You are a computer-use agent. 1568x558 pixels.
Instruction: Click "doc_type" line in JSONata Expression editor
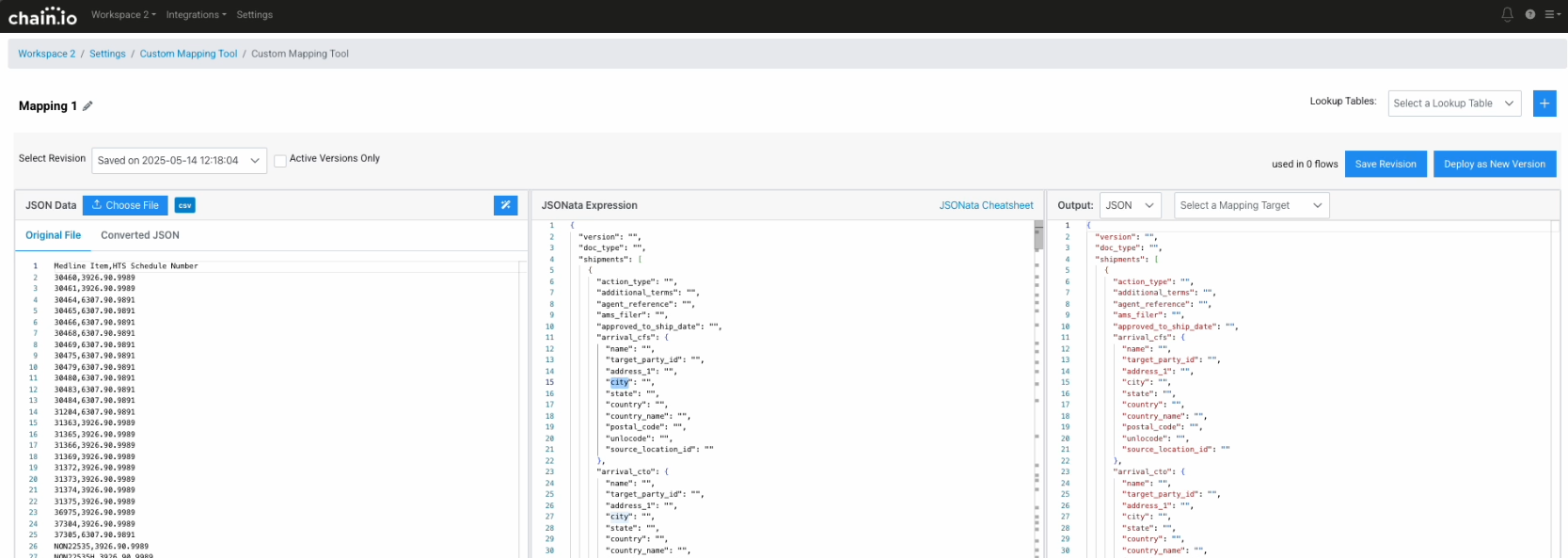click(x=613, y=248)
